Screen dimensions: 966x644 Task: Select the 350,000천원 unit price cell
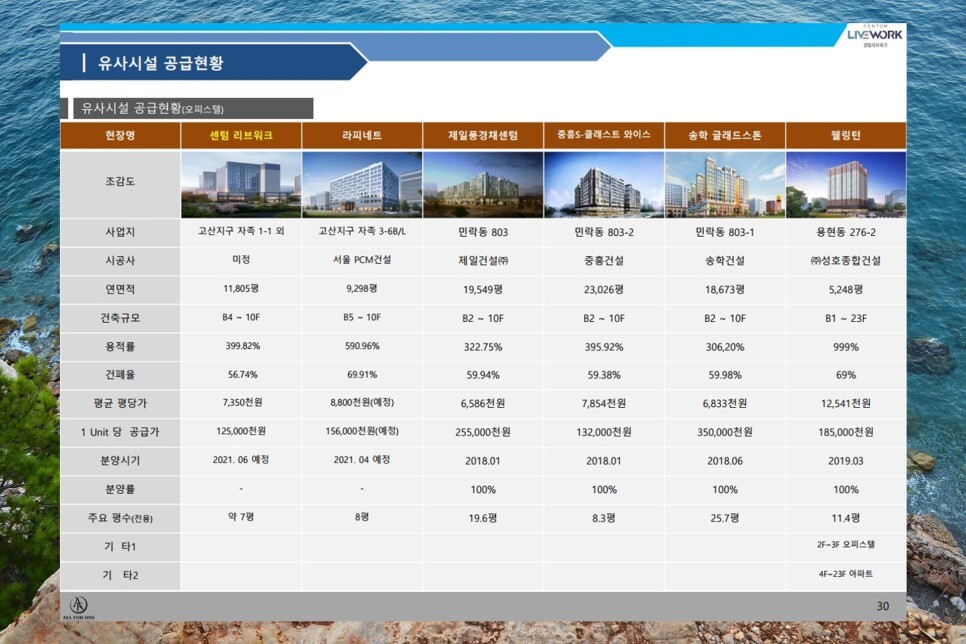[x=724, y=432]
